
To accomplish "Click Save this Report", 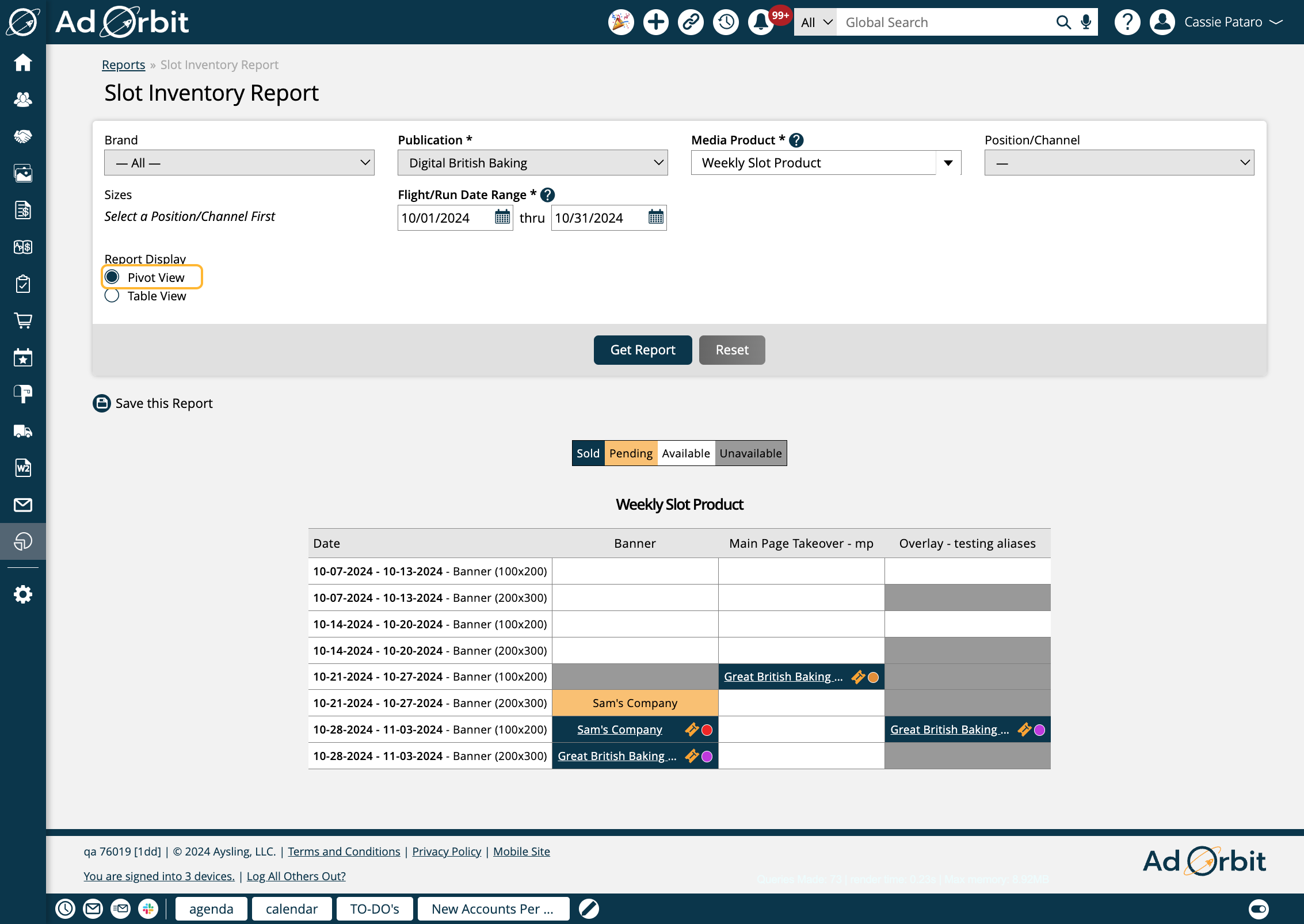I will pos(152,403).
